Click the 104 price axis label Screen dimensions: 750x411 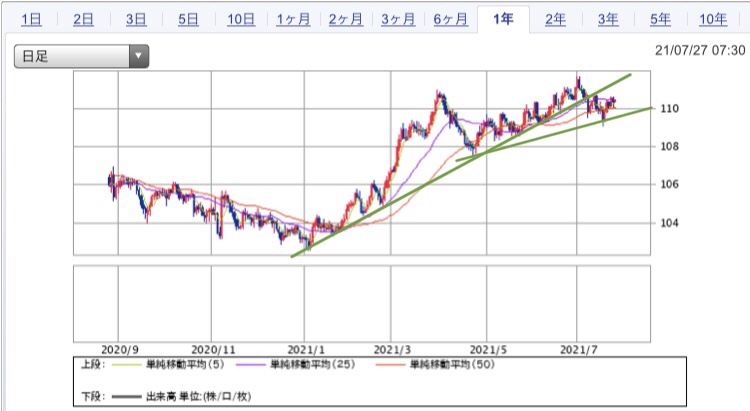point(669,222)
